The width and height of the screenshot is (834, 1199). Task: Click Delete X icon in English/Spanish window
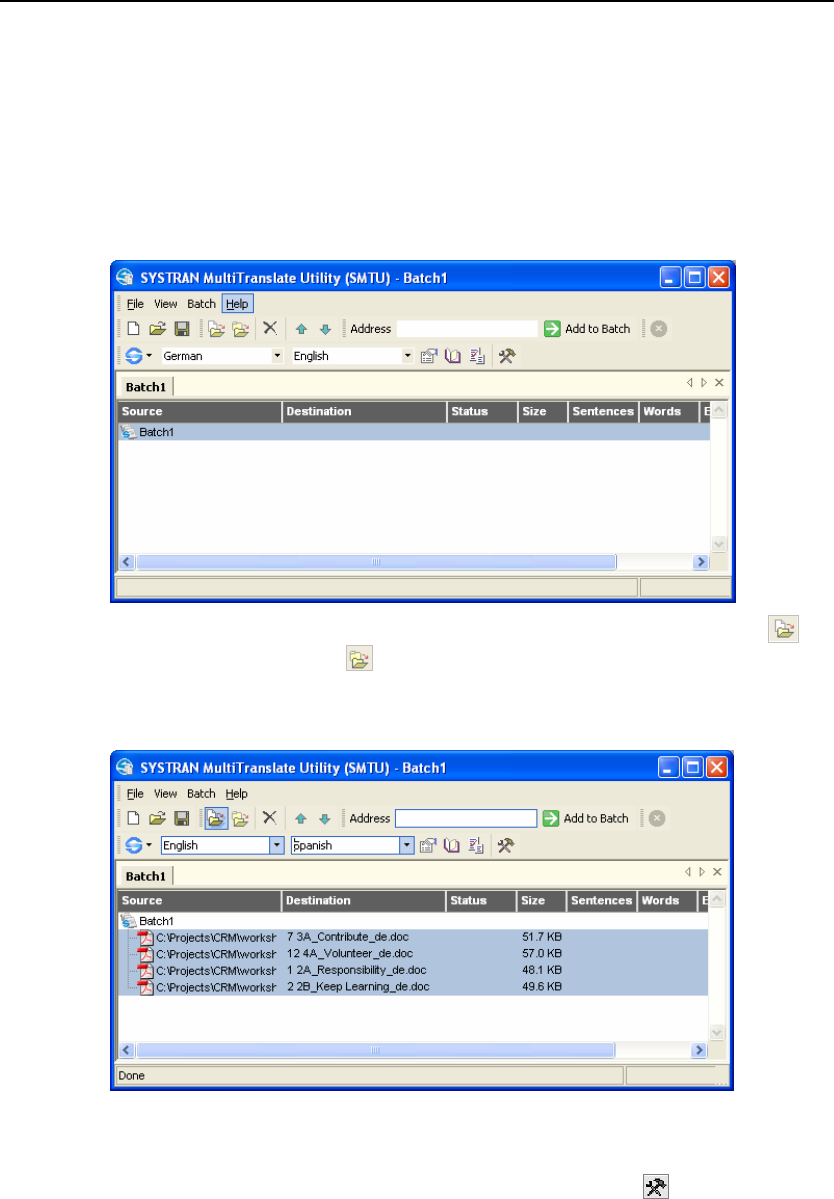coord(269,817)
